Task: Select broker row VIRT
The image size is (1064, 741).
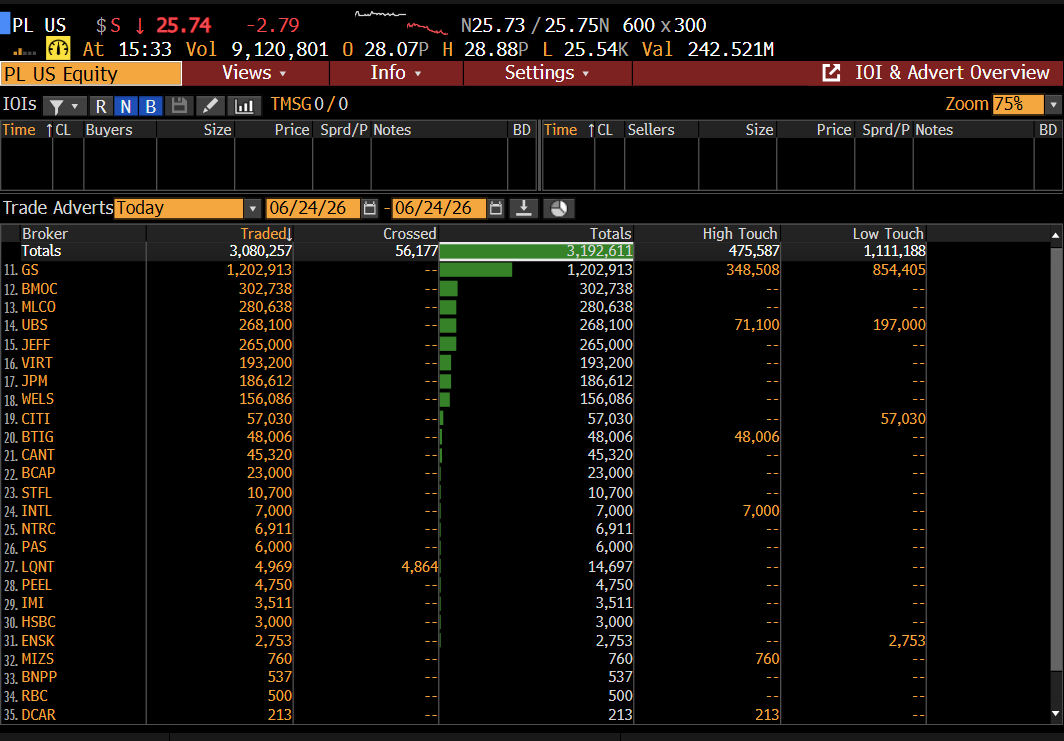Action: tap(463, 363)
